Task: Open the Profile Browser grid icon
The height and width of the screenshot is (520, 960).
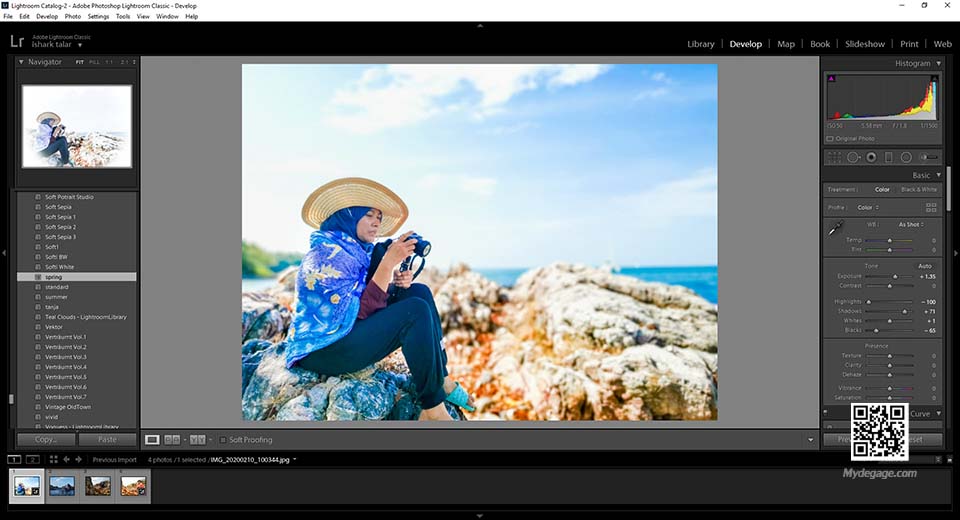Action: pyautogui.click(x=931, y=208)
